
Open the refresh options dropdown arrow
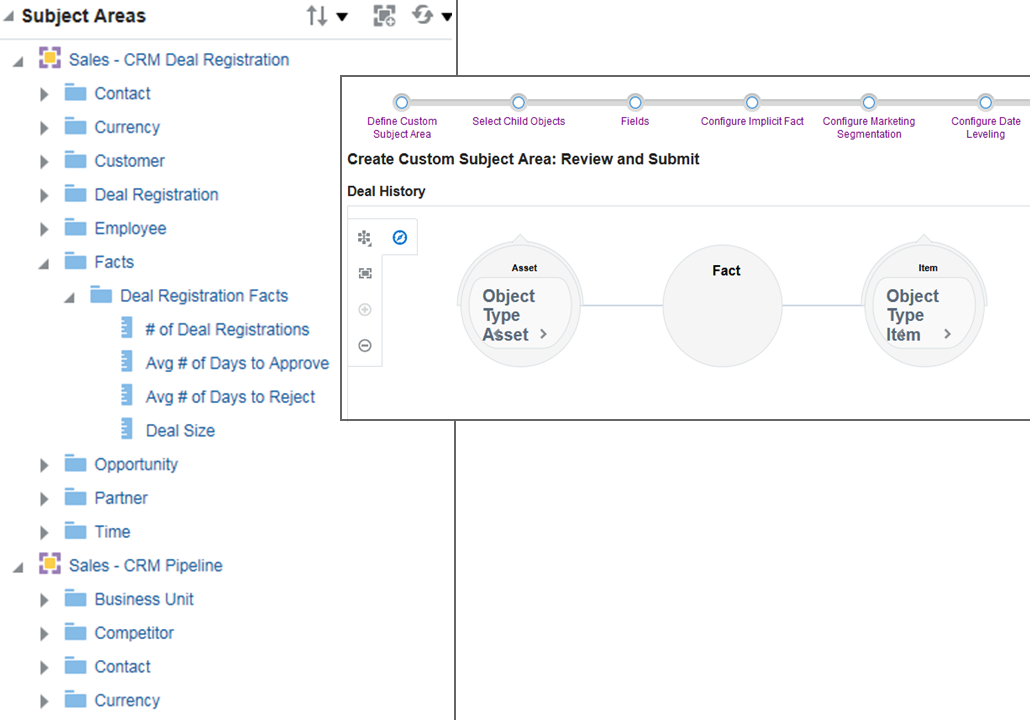445,16
